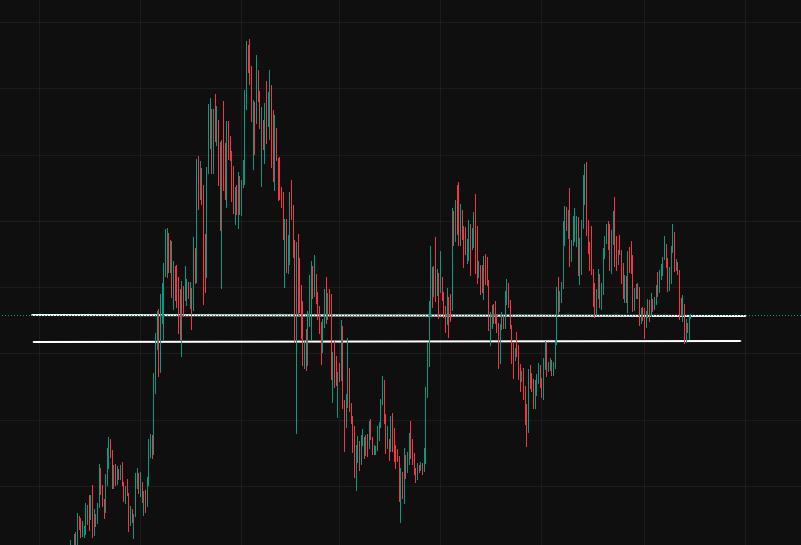Click the peak of the third rally
Screen dimensions: 801x545
pyautogui.click(x=585, y=165)
